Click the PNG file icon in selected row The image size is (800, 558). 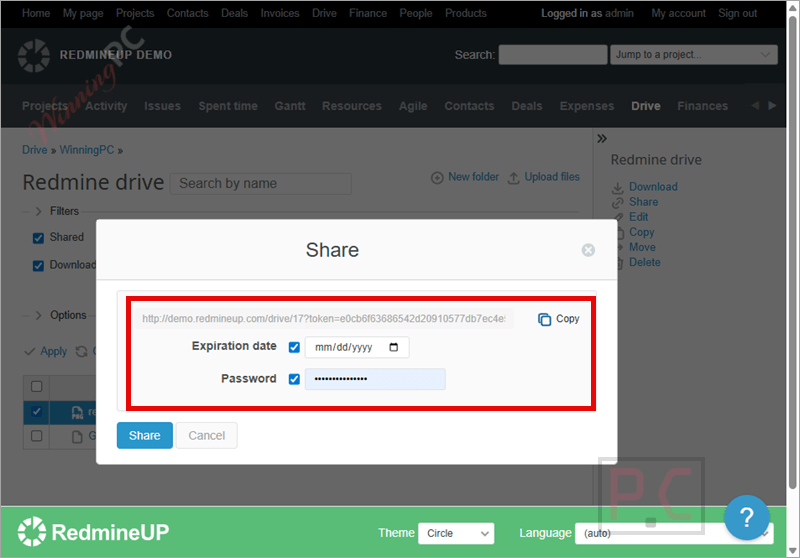[77, 413]
